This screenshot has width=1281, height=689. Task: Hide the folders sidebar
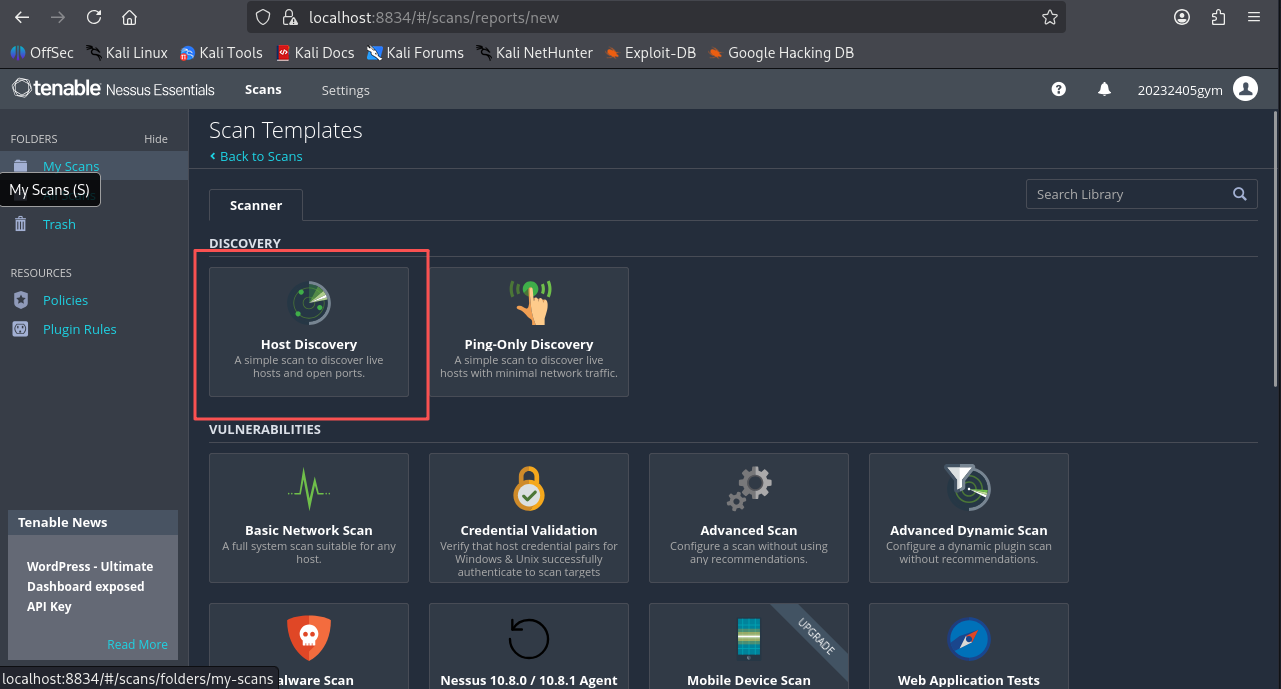click(x=156, y=139)
